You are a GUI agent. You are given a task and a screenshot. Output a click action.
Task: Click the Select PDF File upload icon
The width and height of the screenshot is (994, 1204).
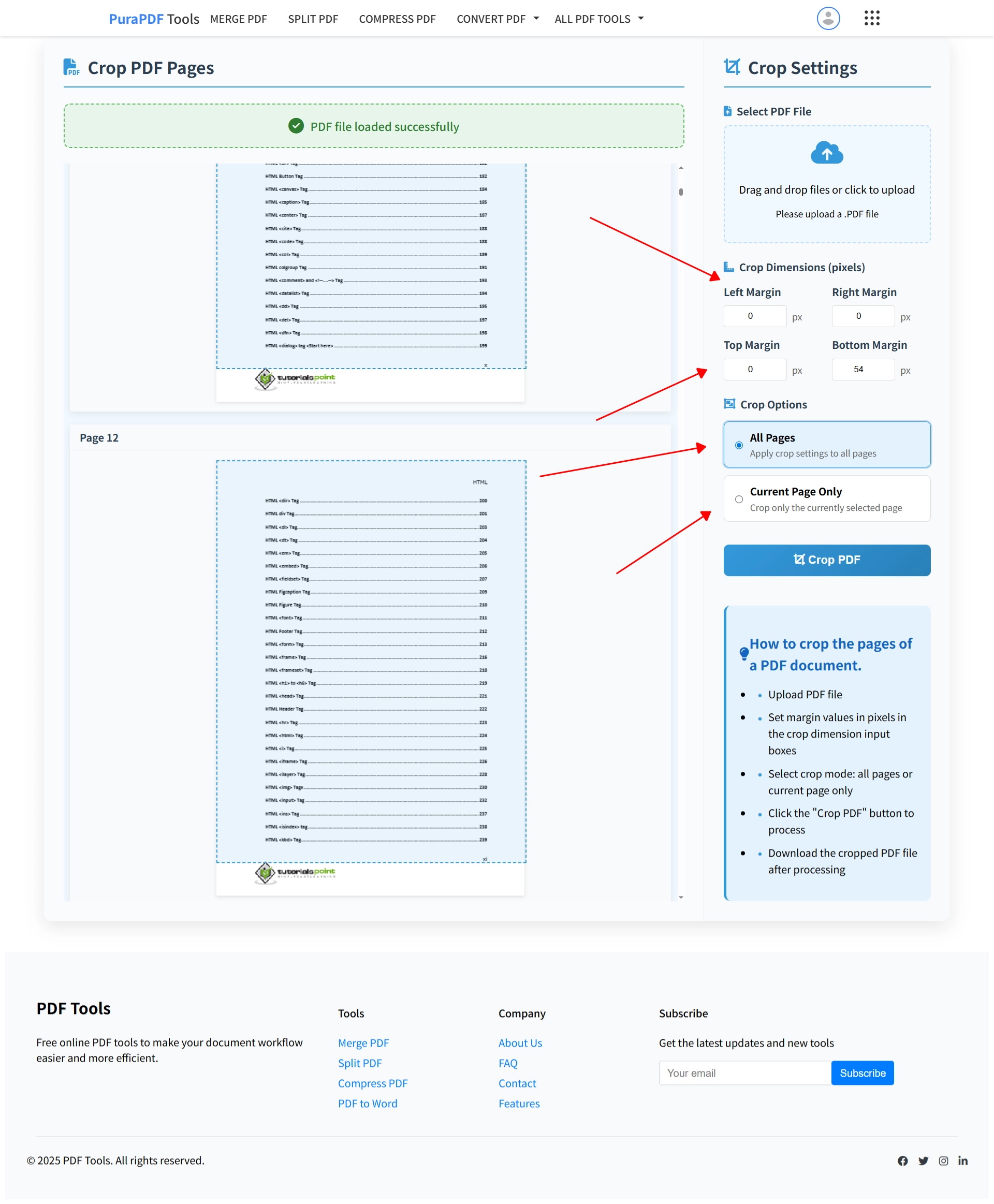click(728, 111)
